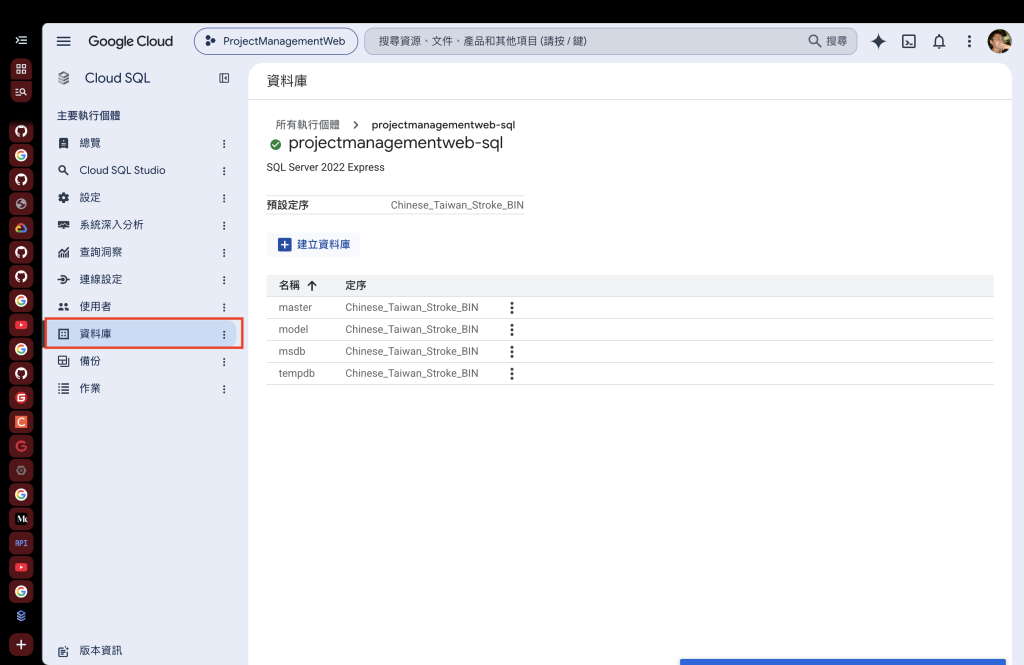This screenshot has width=1024, height=665.
Task: Open the ProjectManagementWeb project picker
Action: [x=276, y=41]
